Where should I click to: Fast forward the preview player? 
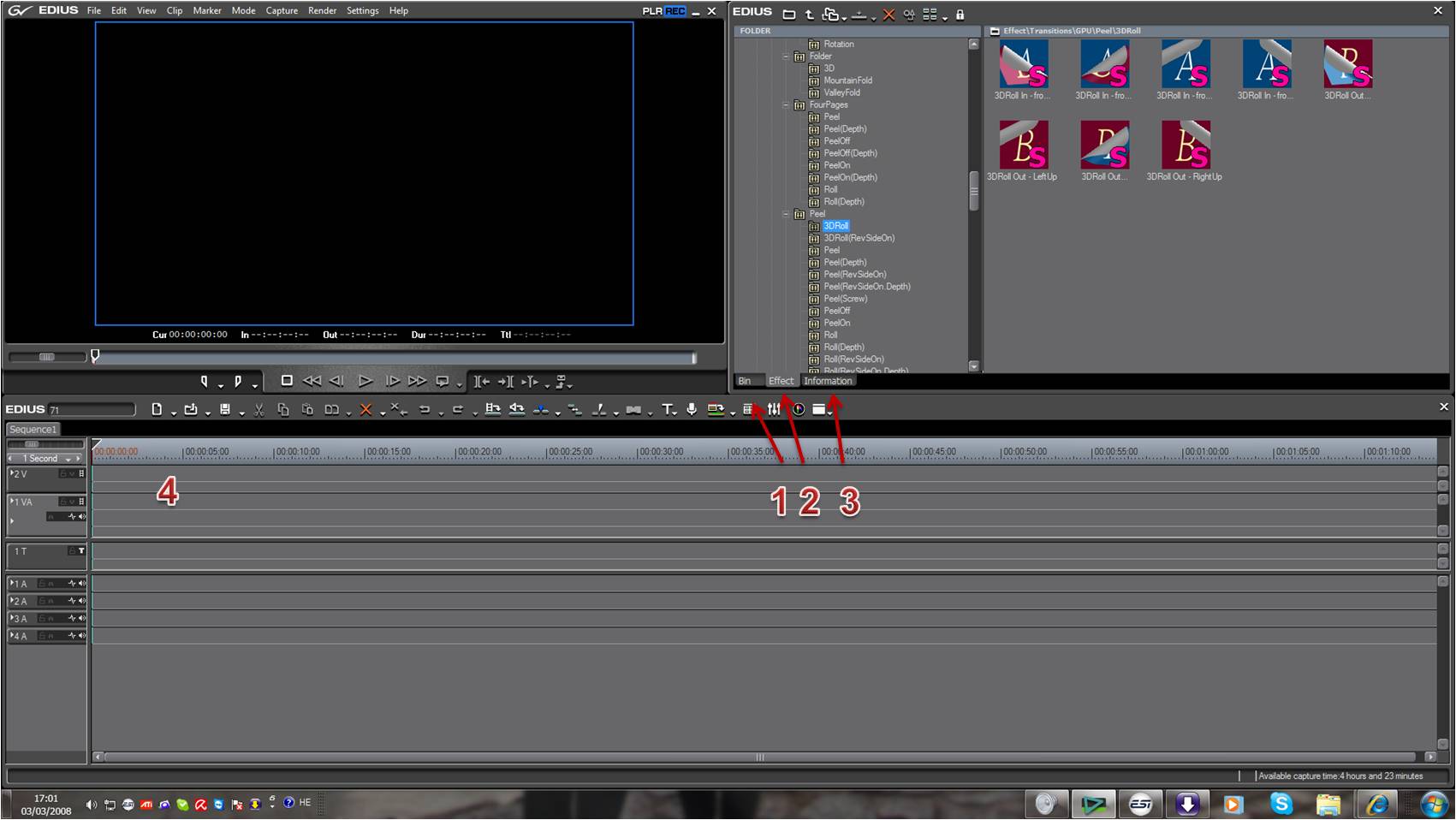tap(417, 381)
